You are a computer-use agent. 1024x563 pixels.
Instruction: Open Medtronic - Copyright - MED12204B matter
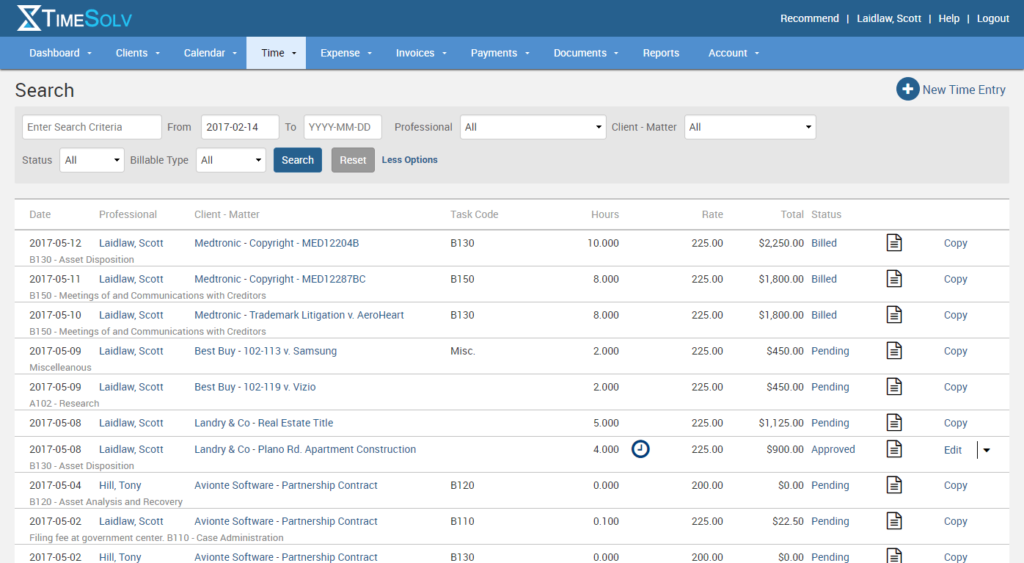pyautogui.click(x=276, y=243)
